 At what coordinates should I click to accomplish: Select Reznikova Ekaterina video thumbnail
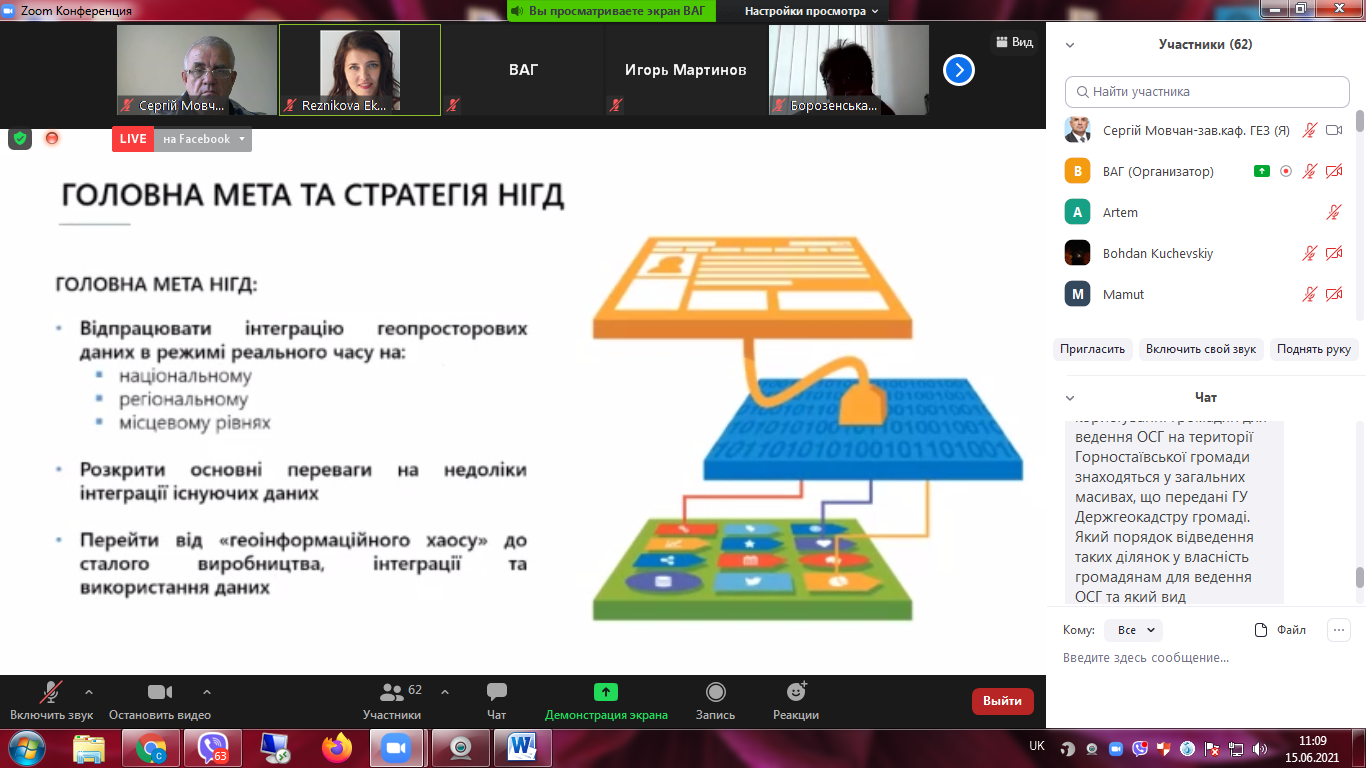360,70
